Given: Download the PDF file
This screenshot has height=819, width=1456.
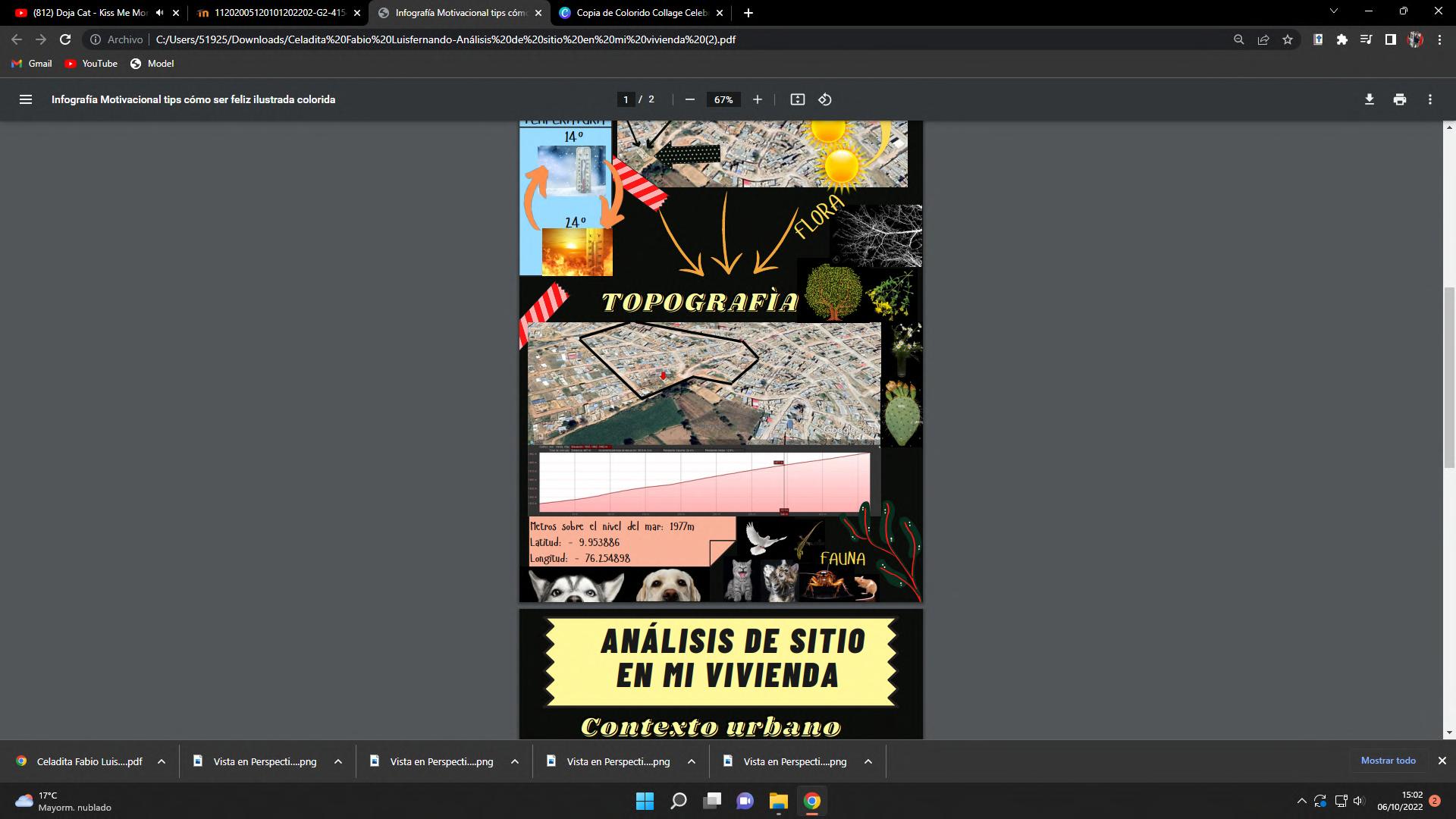Looking at the screenshot, I should point(1369,99).
